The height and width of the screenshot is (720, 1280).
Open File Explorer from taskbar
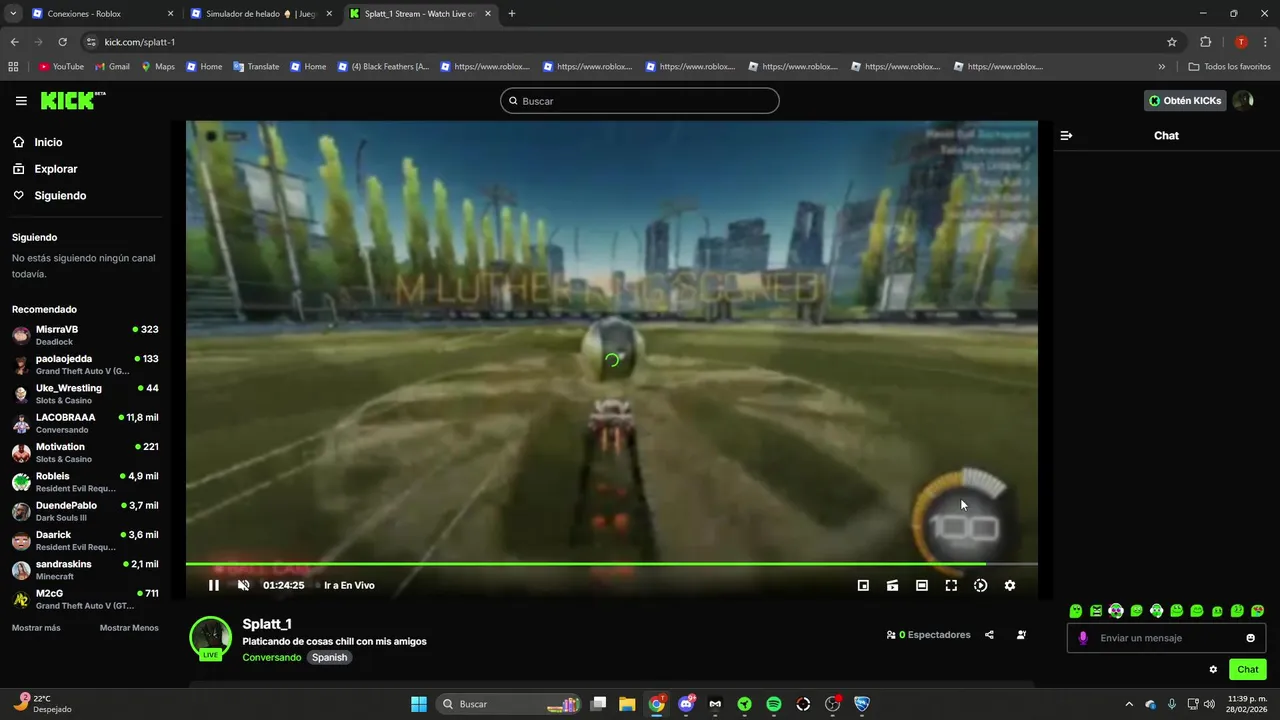point(627,704)
